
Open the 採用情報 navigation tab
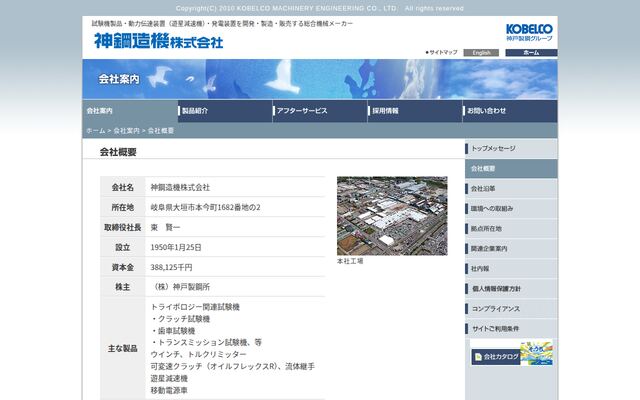click(x=415, y=111)
